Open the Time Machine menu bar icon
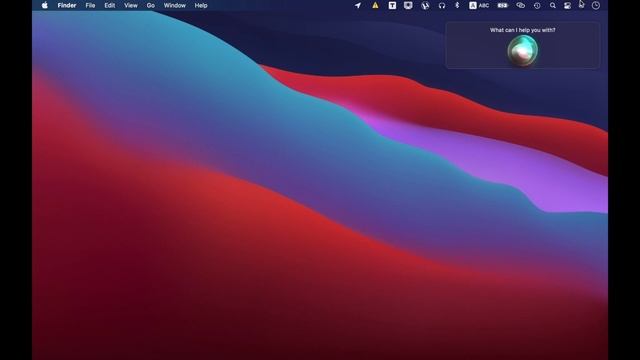640x360 pixels. point(537,6)
